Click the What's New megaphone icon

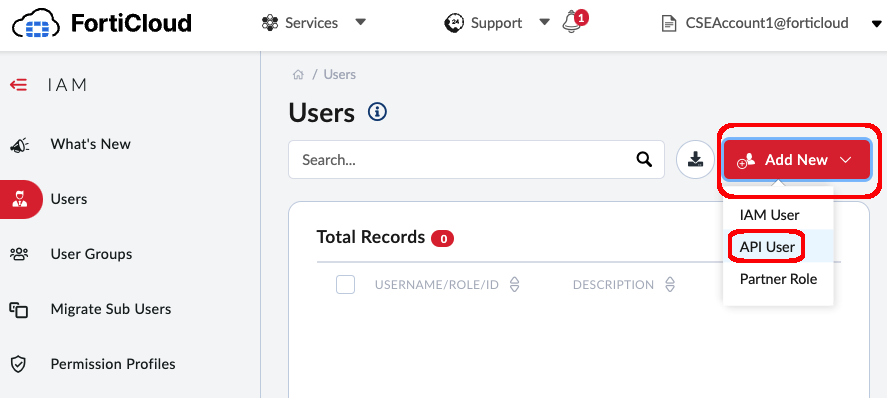coord(20,146)
